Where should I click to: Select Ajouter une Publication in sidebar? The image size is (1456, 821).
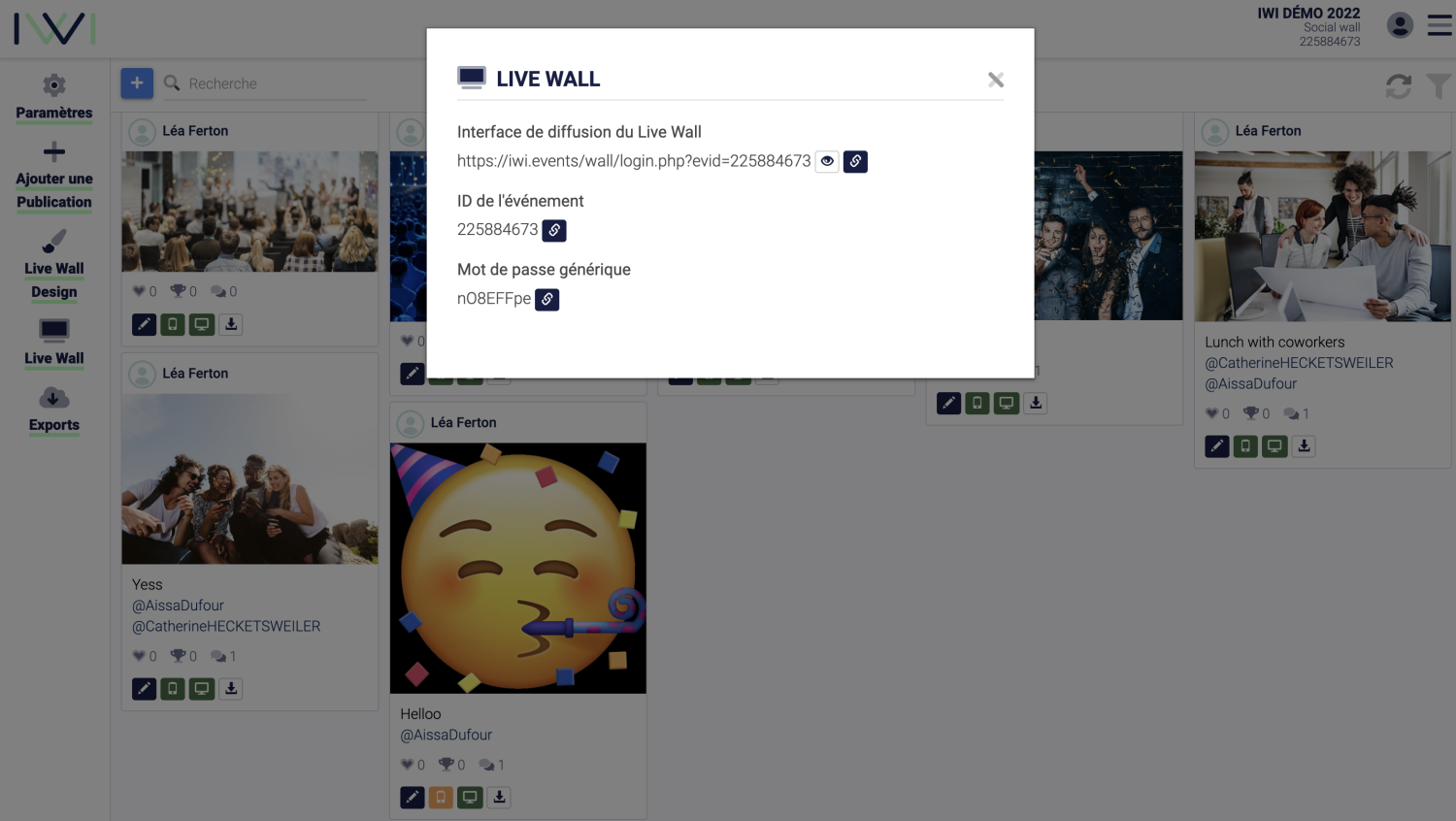pos(54,176)
